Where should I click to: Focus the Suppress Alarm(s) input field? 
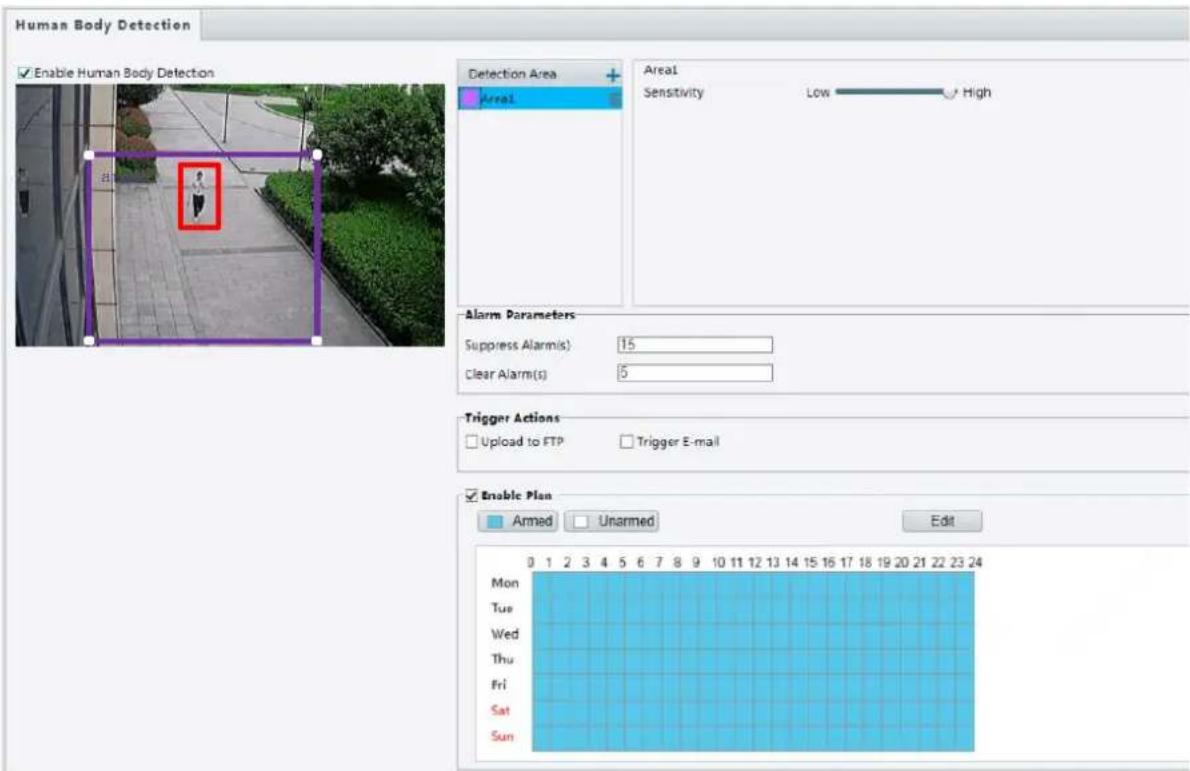coord(695,345)
